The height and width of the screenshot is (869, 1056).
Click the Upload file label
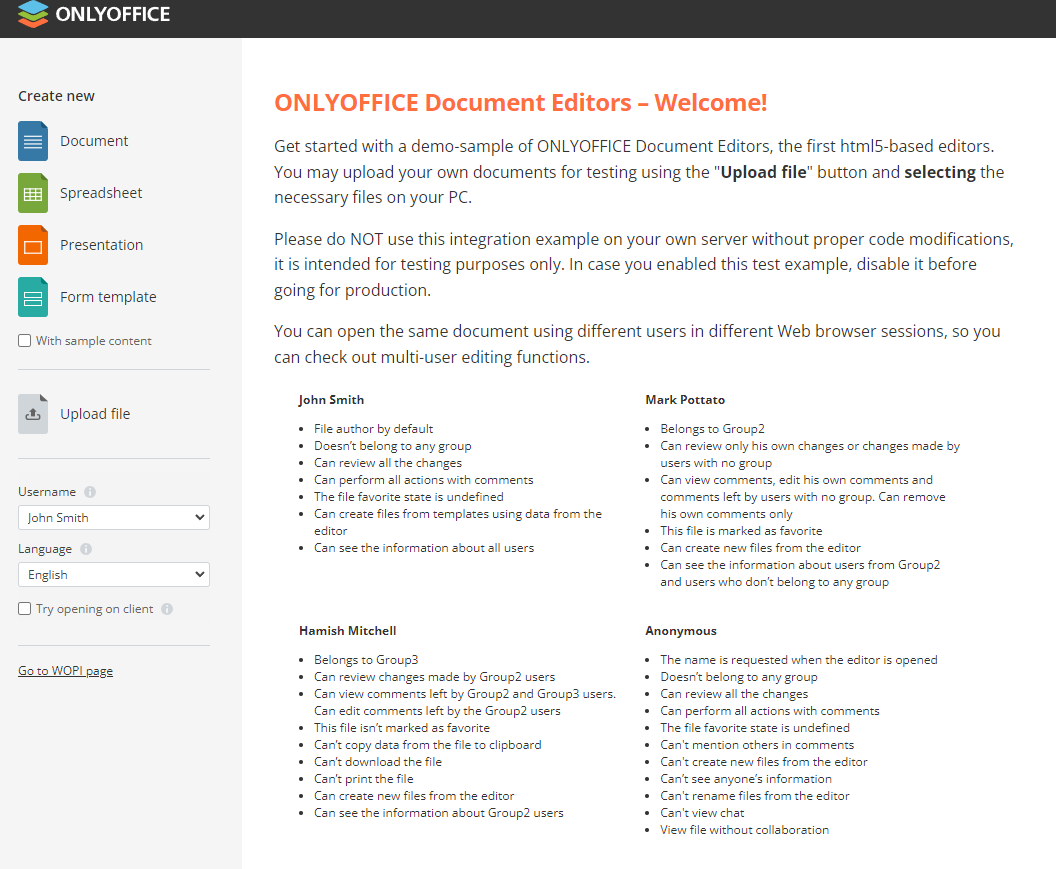click(x=95, y=414)
